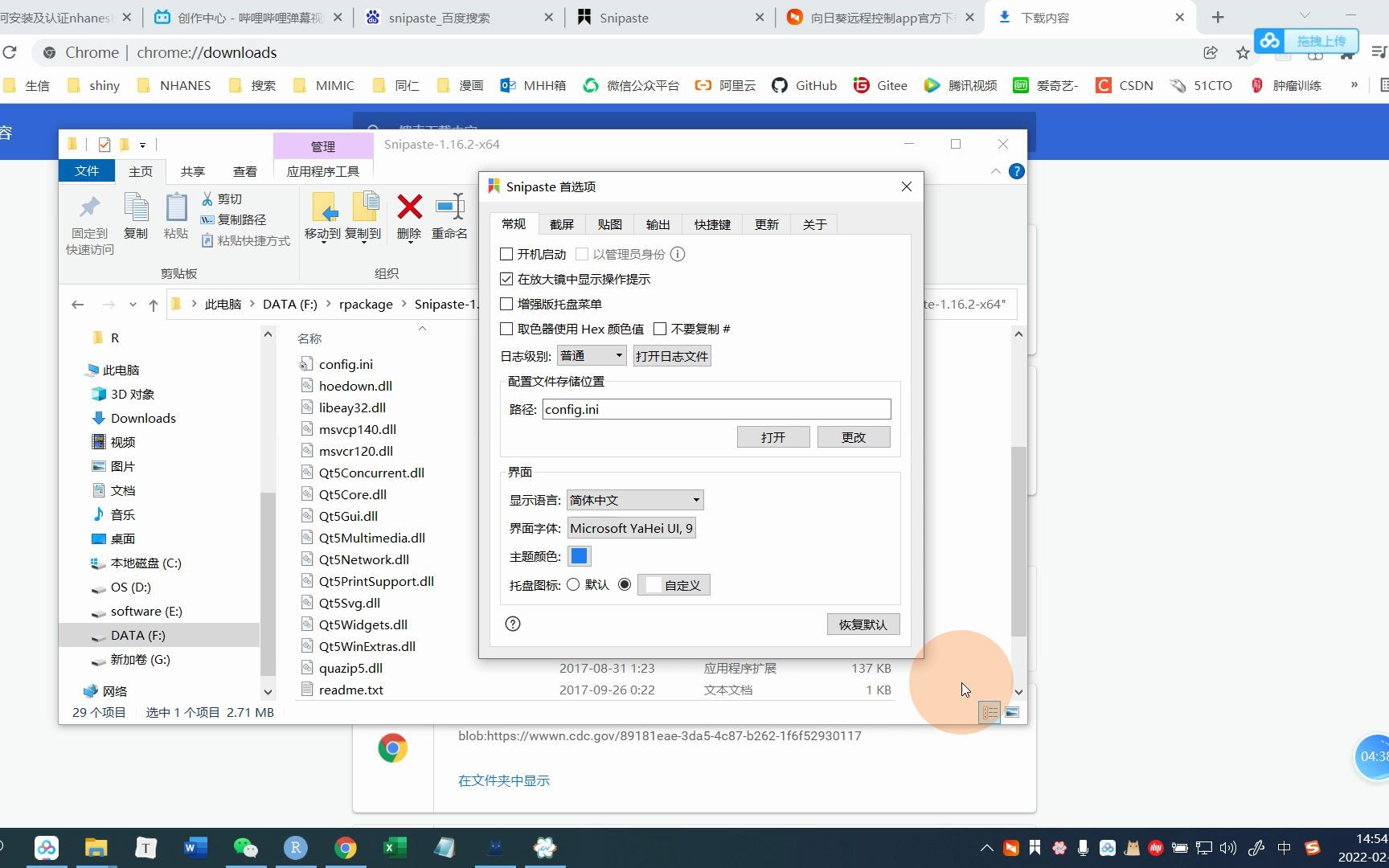This screenshot has width=1389, height=868.
Task: Click the Chrome bookmark star icon
Action: point(1243,52)
